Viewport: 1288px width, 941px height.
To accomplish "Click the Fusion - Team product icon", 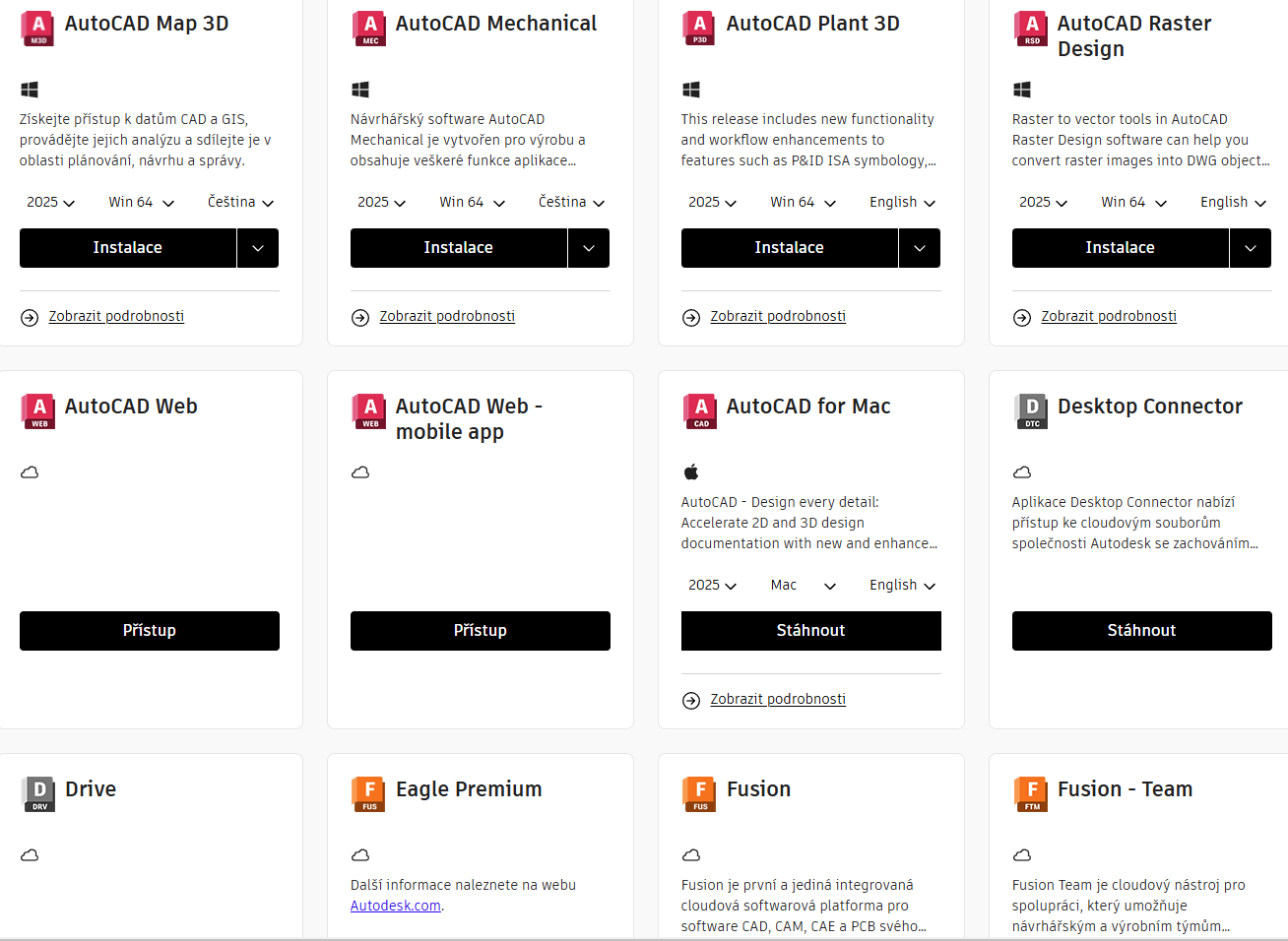I will coord(1031,794).
